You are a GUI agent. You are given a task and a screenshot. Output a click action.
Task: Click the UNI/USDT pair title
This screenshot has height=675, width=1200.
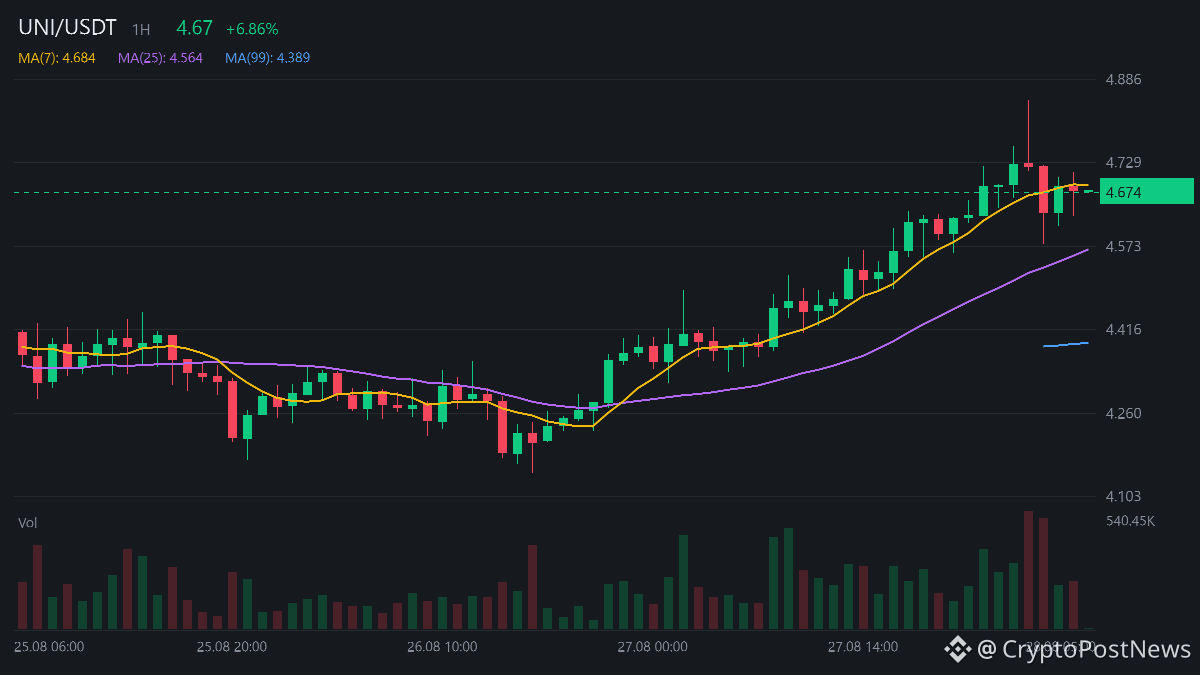click(x=67, y=28)
